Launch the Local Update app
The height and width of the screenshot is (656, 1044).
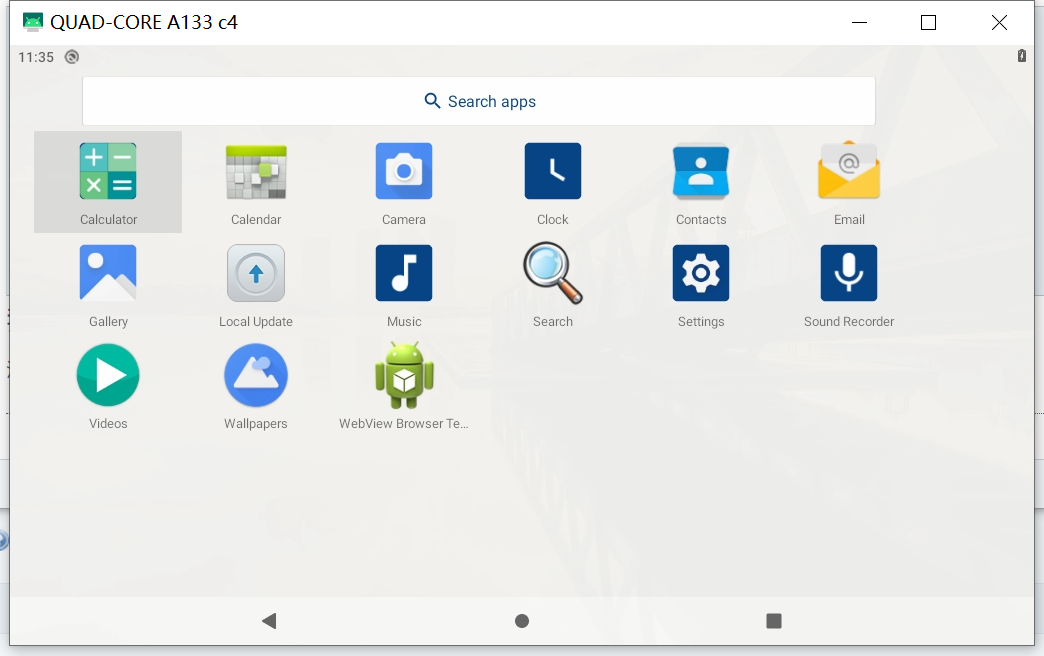pyautogui.click(x=256, y=273)
